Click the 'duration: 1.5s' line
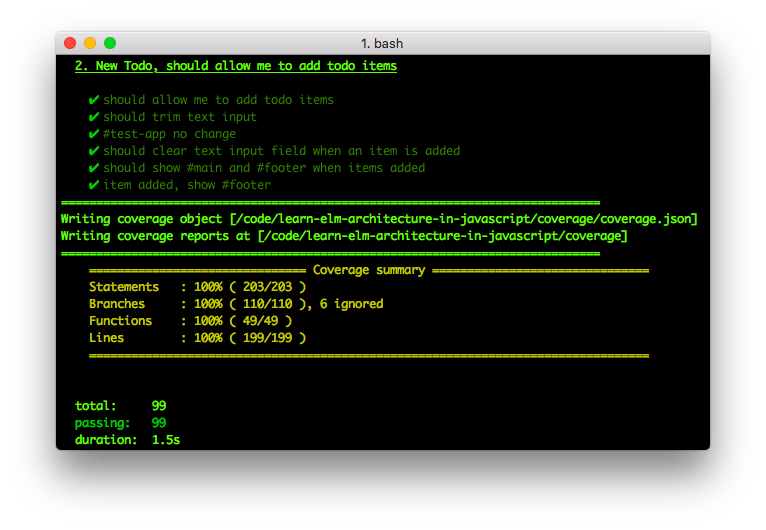 pyautogui.click(x=127, y=440)
